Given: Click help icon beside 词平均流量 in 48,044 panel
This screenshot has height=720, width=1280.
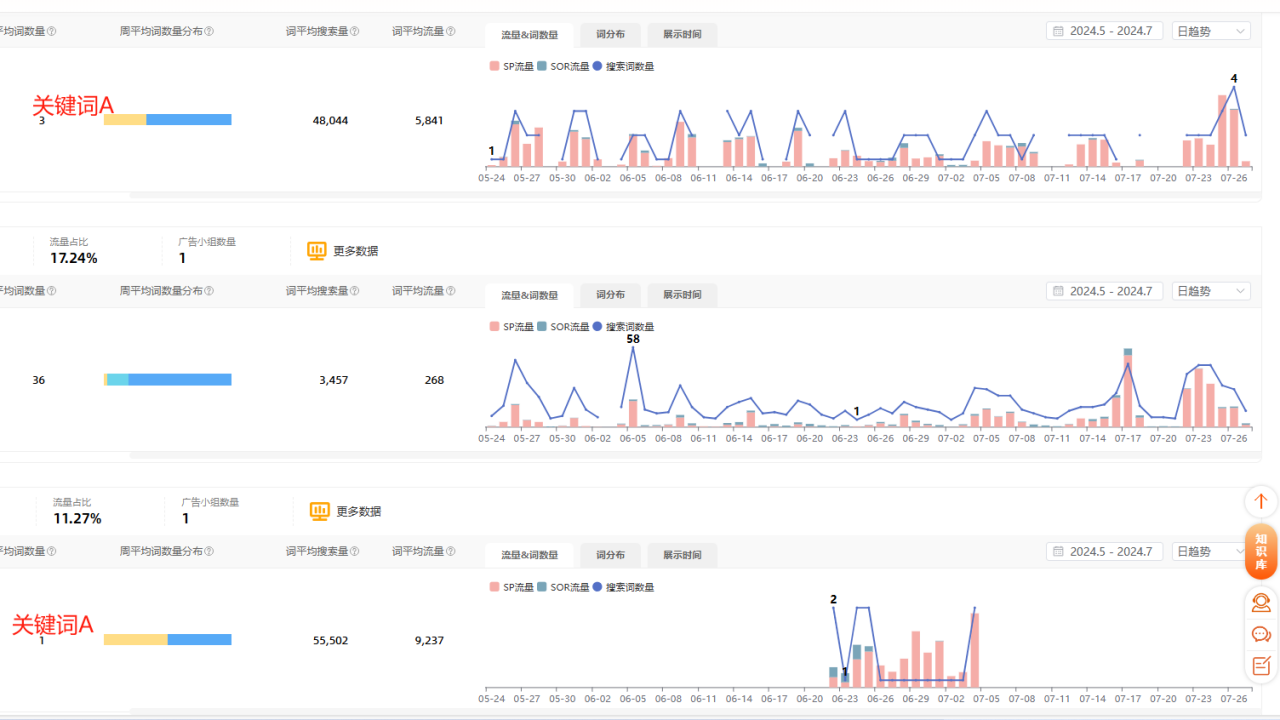Looking at the screenshot, I should [451, 31].
